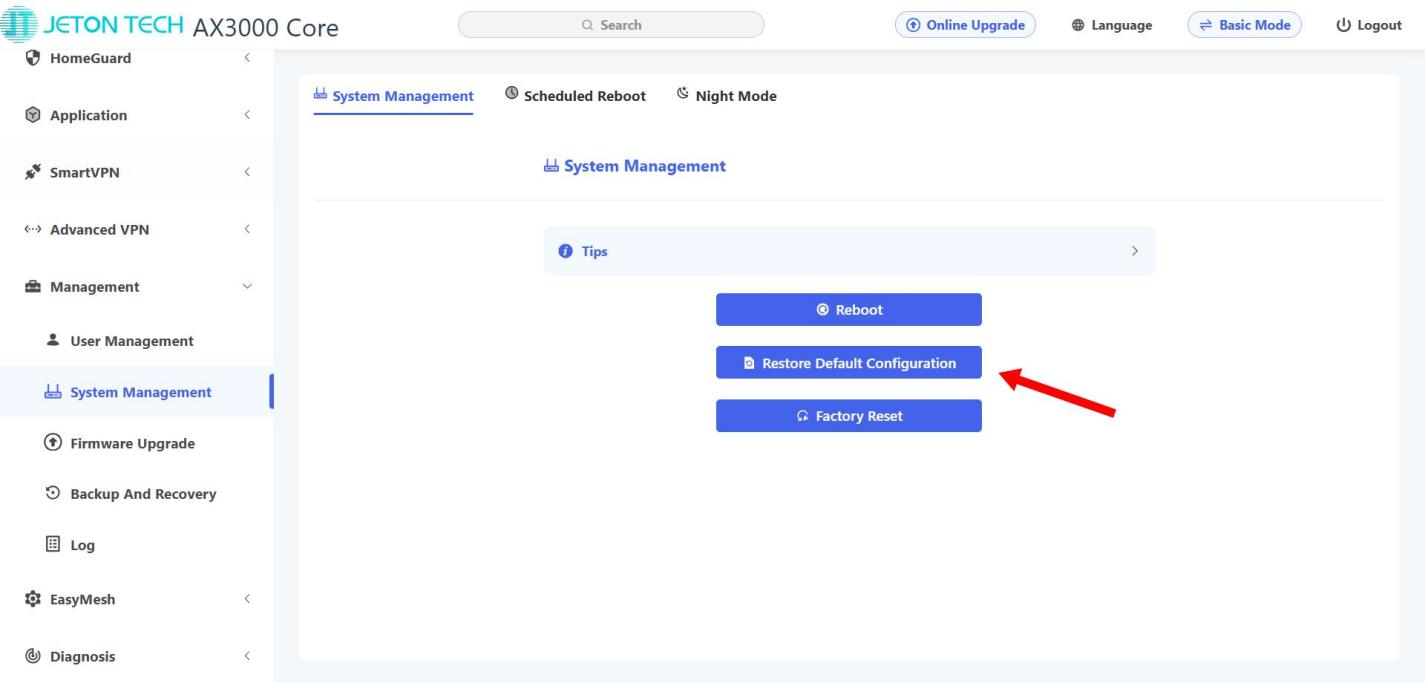Click the Scheduled Reboot clock icon
The image size is (1425, 683).
(x=512, y=94)
